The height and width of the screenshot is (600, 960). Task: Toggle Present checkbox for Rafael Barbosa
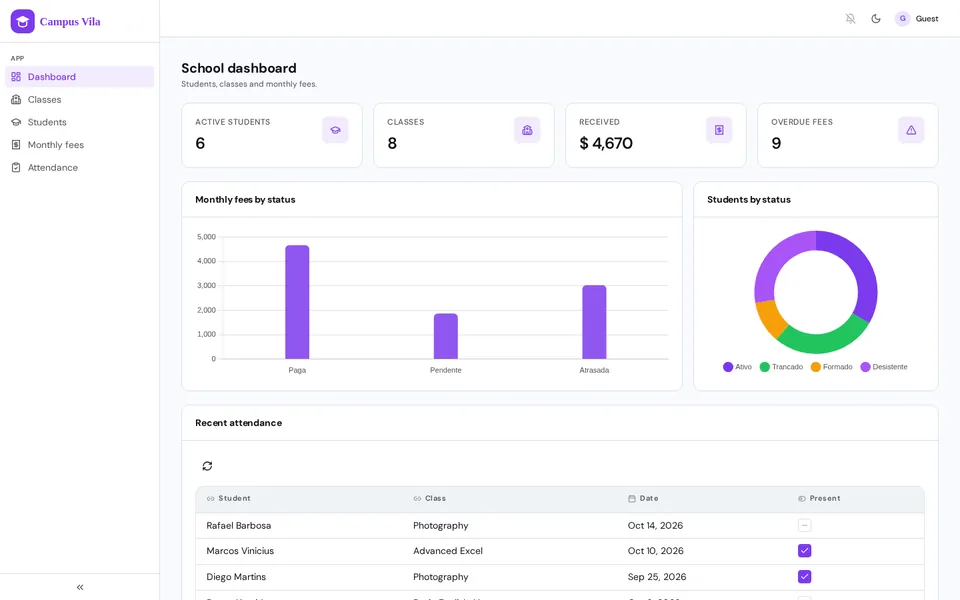[804, 525]
